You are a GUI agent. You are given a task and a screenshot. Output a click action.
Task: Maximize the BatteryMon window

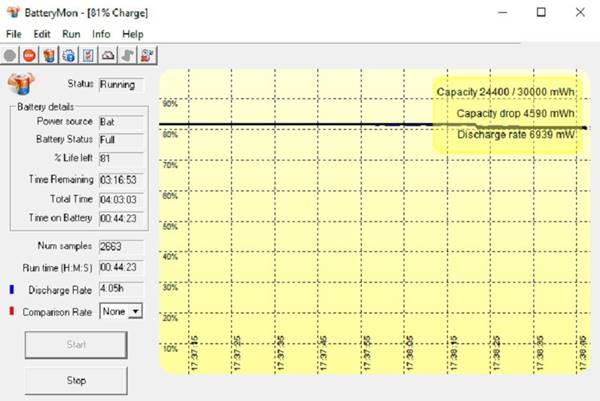pyautogui.click(x=541, y=13)
